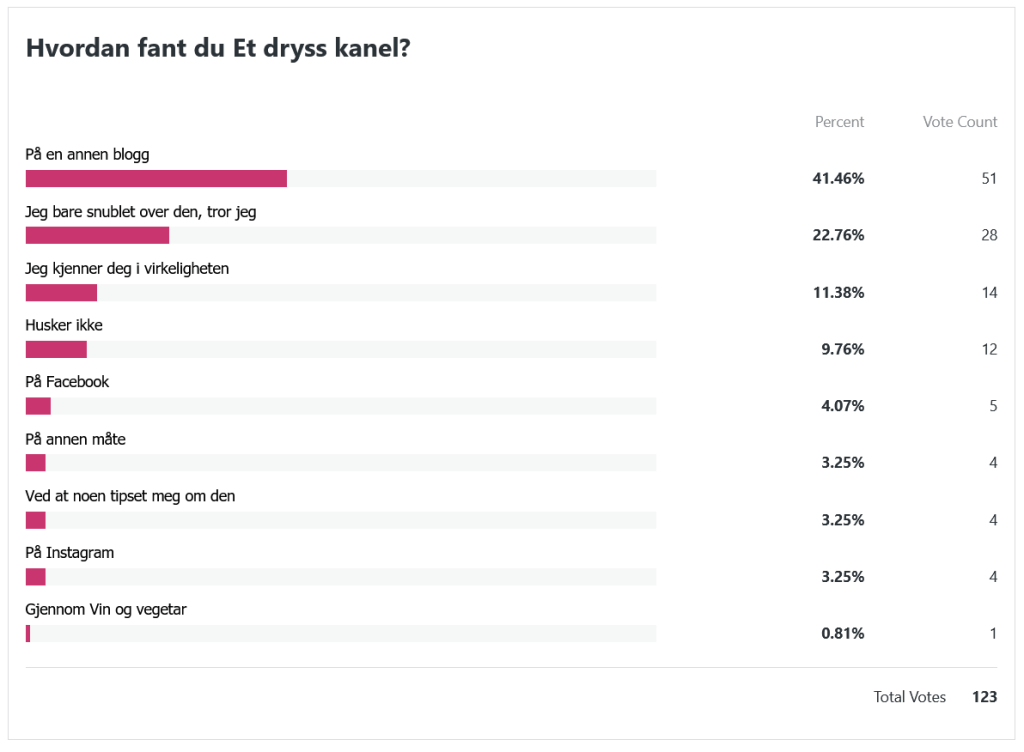Click the poll title "Hvordan fant du Et dryss kanel?"
This screenshot has height=752, width=1024.
[217, 49]
